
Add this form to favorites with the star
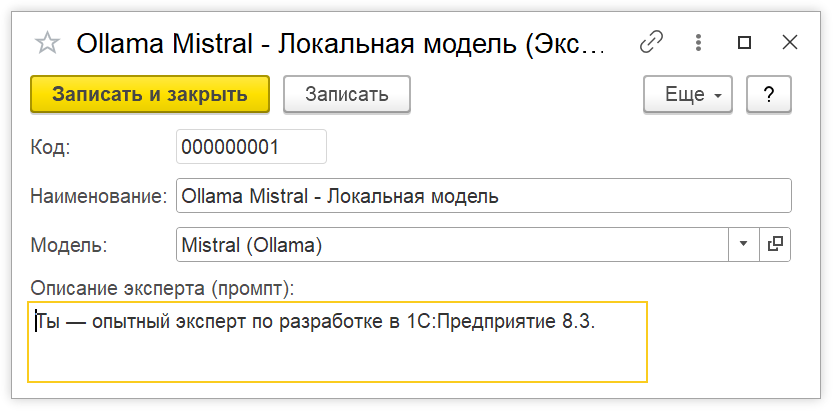tap(46, 42)
